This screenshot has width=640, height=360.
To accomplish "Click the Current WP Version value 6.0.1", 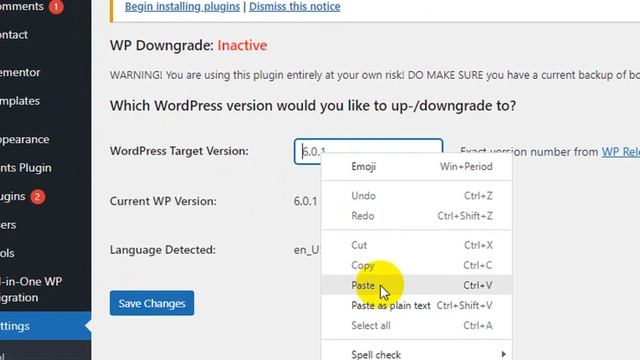I will click(x=305, y=201).
